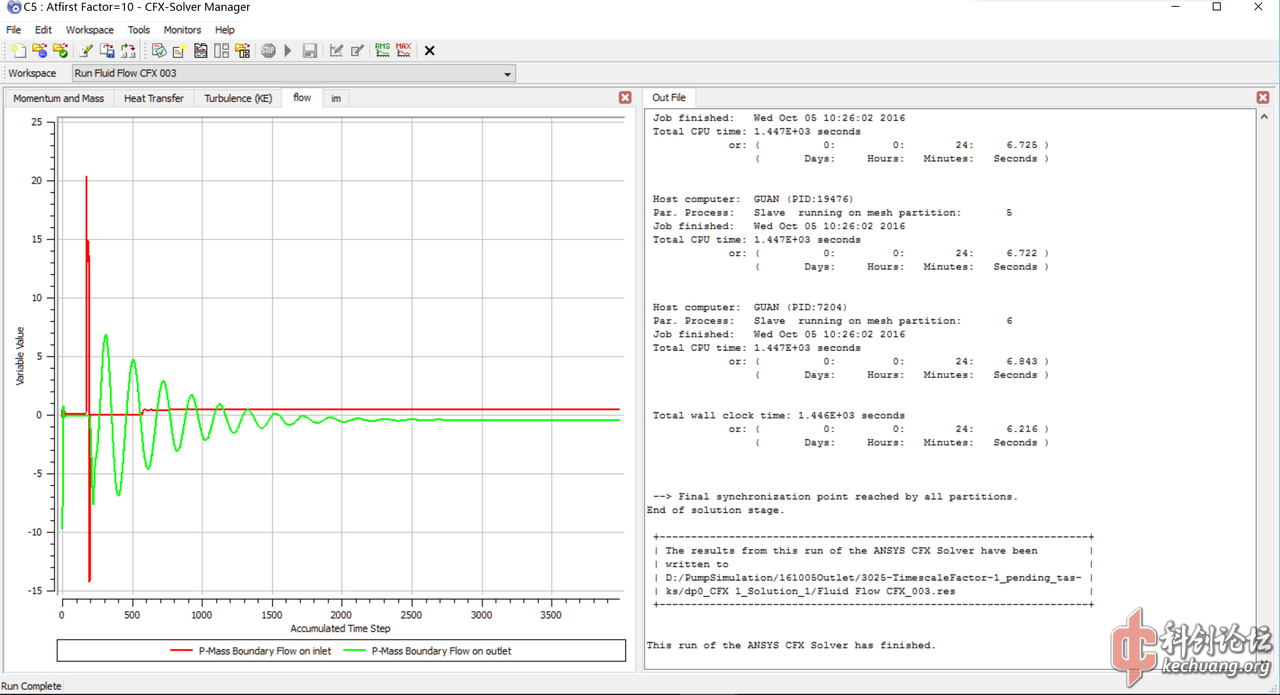Click the Arrange Workspace icon
1280x695 pixels.
click(221, 51)
